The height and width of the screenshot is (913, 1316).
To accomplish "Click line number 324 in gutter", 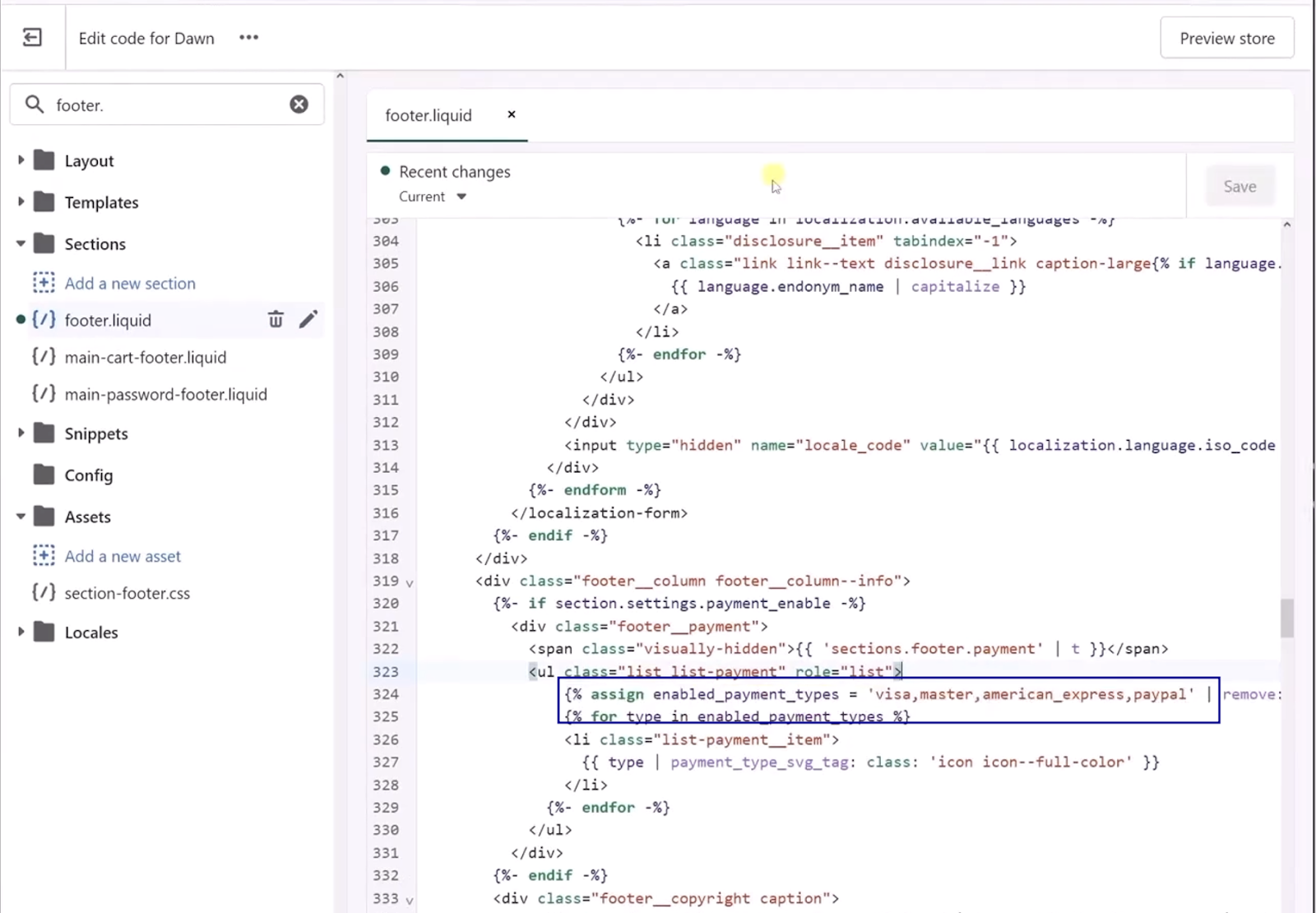I will [x=386, y=693].
